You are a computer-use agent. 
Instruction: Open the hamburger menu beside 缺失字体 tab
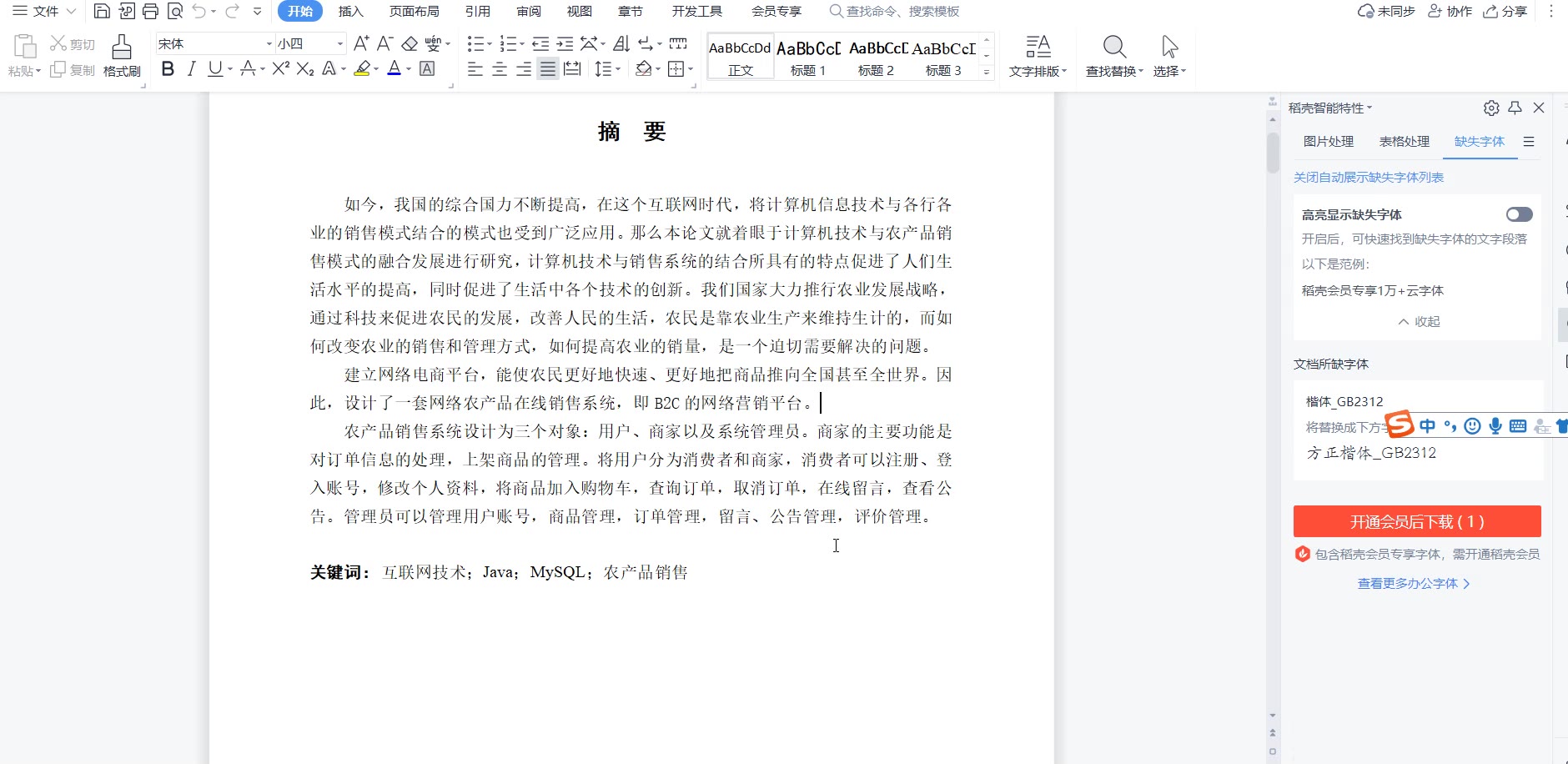click(1529, 142)
